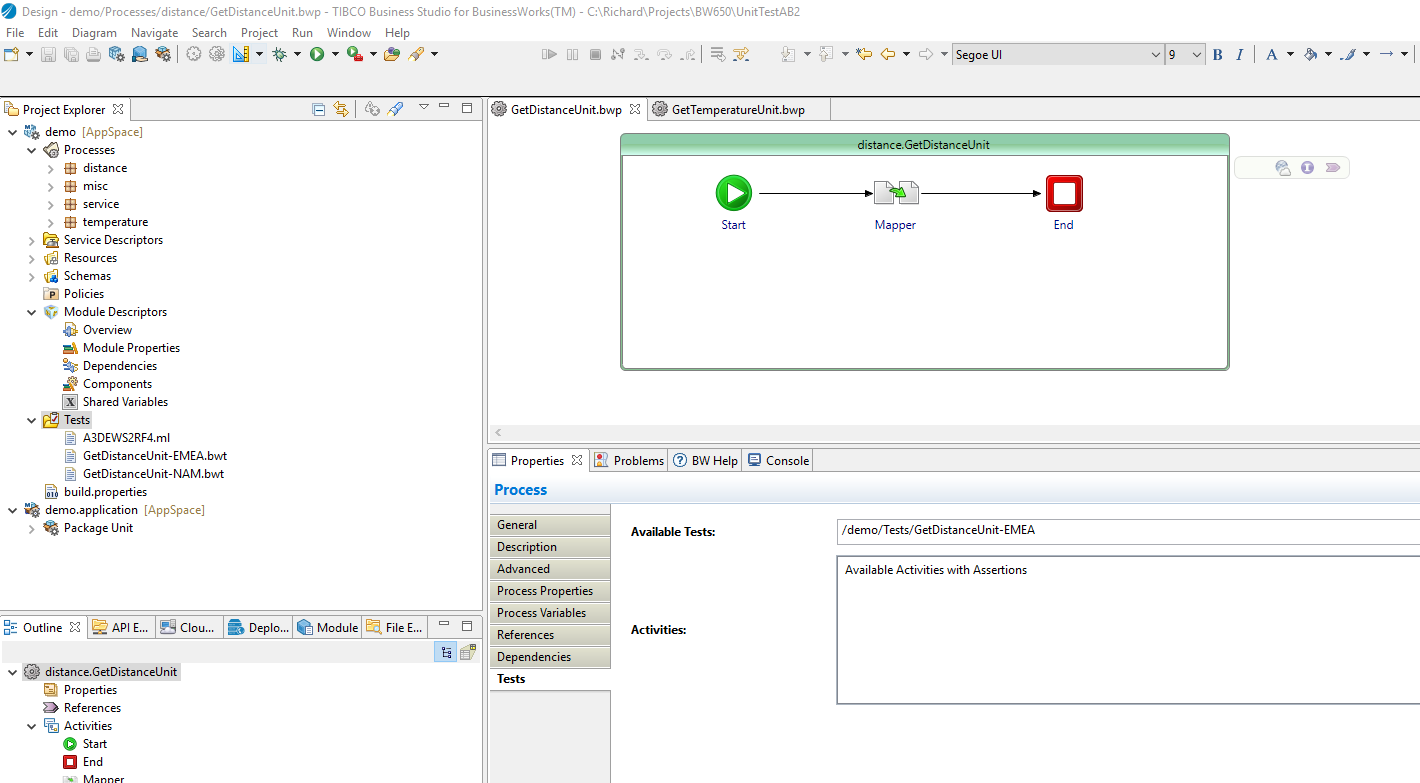Switch to the Problems tab
The height and width of the screenshot is (783, 1420).
[628, 460]
